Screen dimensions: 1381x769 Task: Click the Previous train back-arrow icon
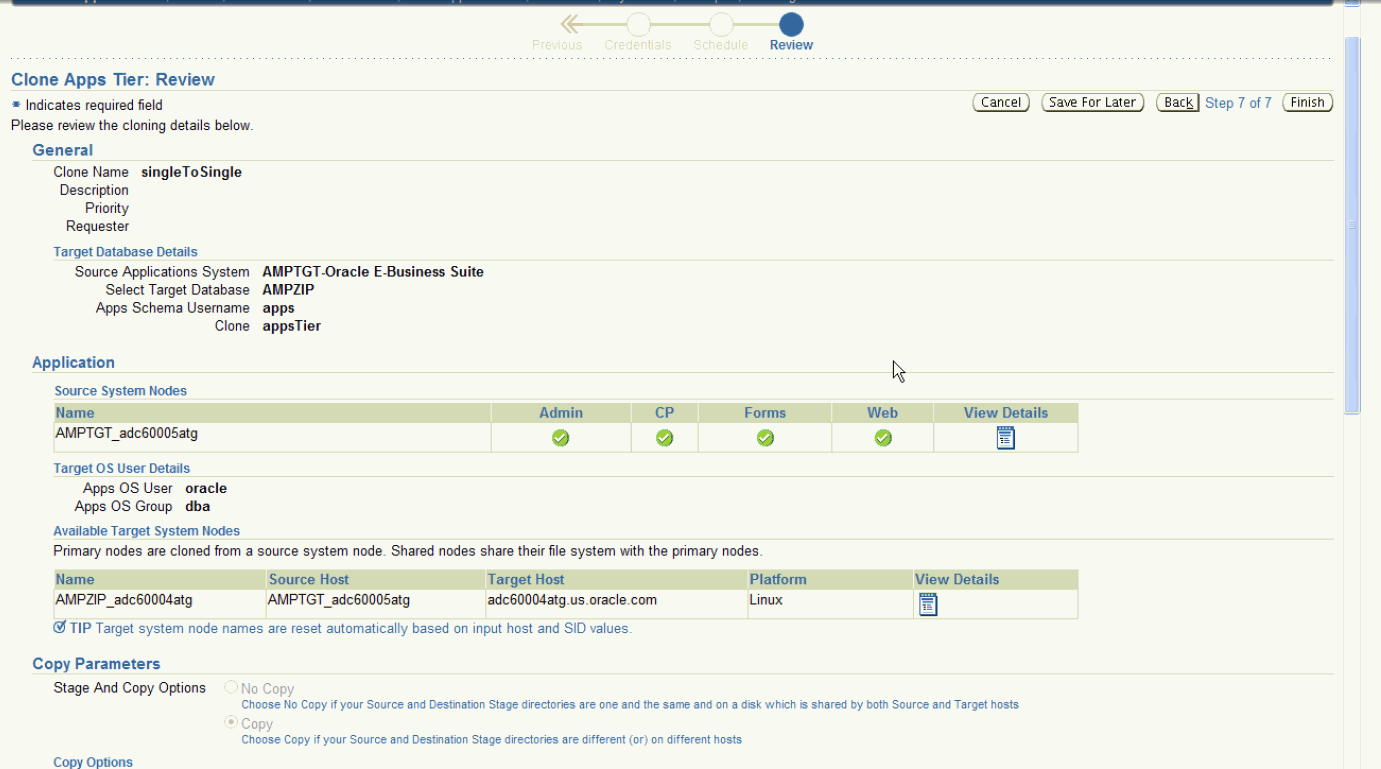[571, 24]
